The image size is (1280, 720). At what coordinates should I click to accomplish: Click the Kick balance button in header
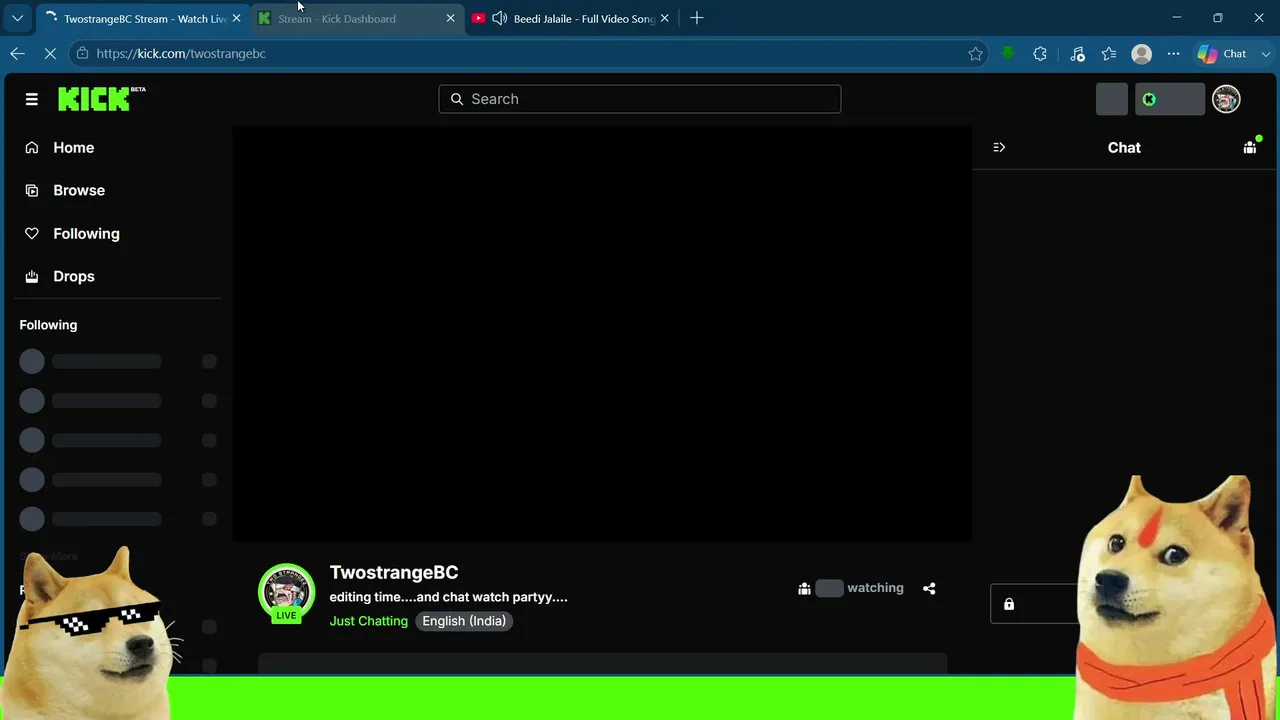click(1170, 99)
